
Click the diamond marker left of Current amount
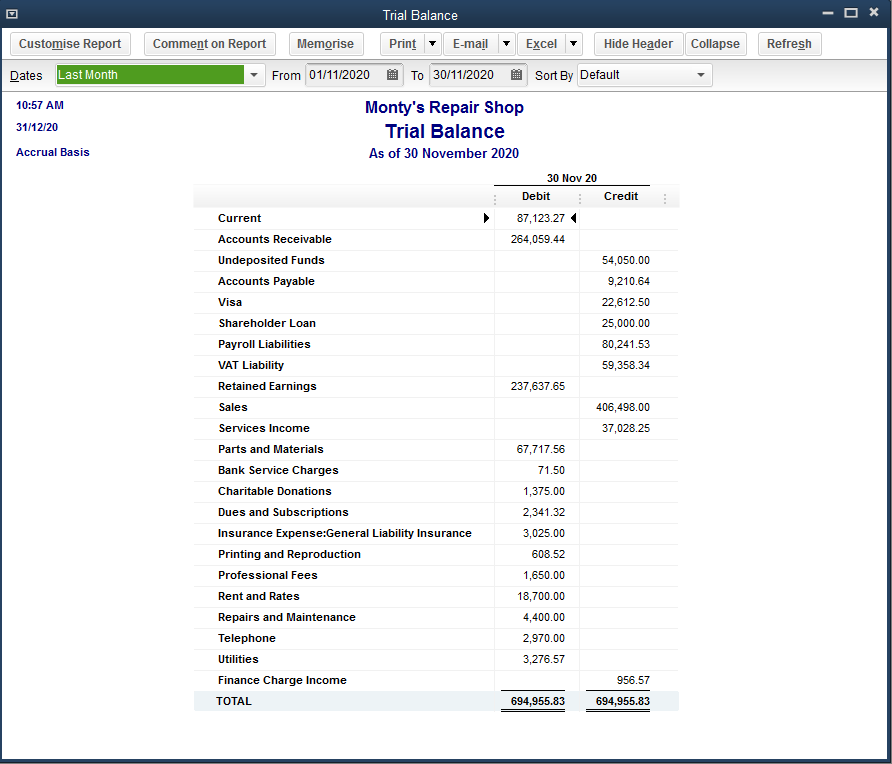point(486,218)
